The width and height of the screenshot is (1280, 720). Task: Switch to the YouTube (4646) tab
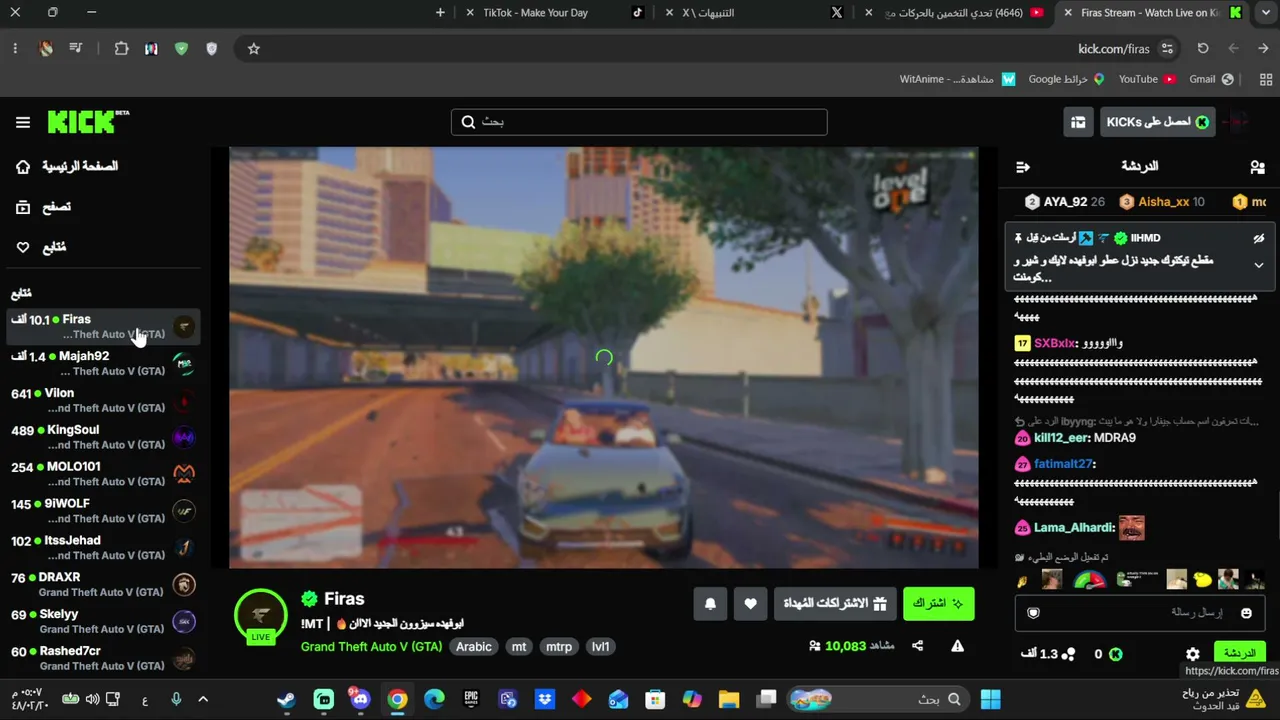click(956, 13)
